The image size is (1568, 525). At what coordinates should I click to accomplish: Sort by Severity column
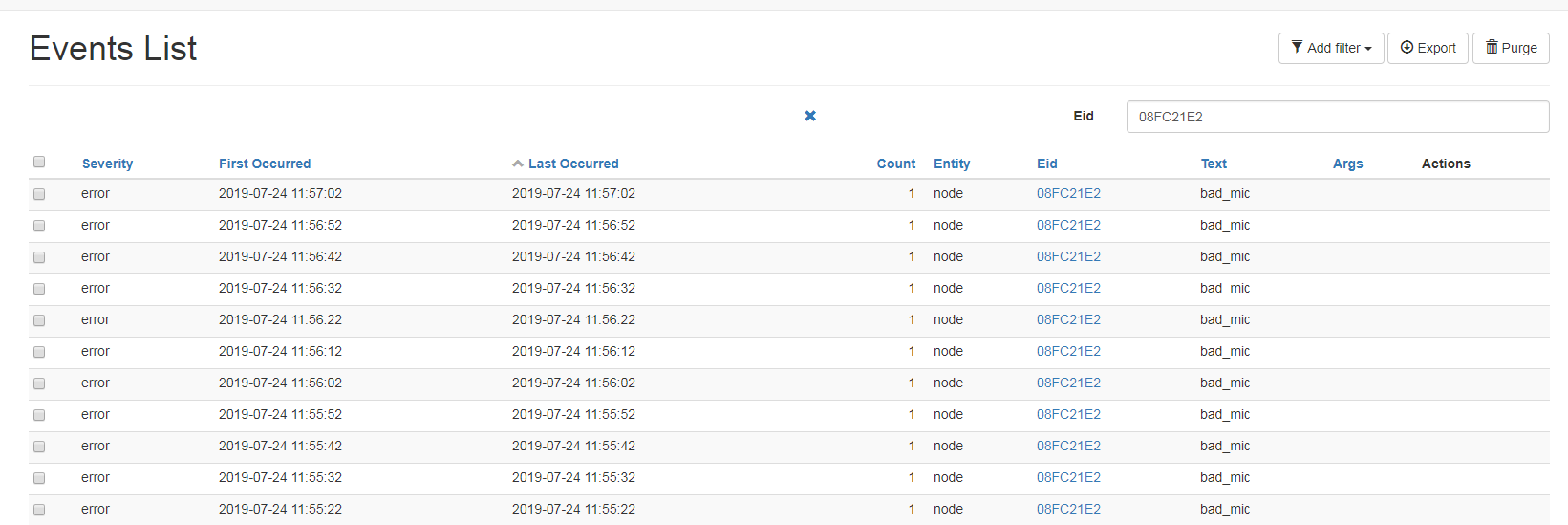pos(107,164)
